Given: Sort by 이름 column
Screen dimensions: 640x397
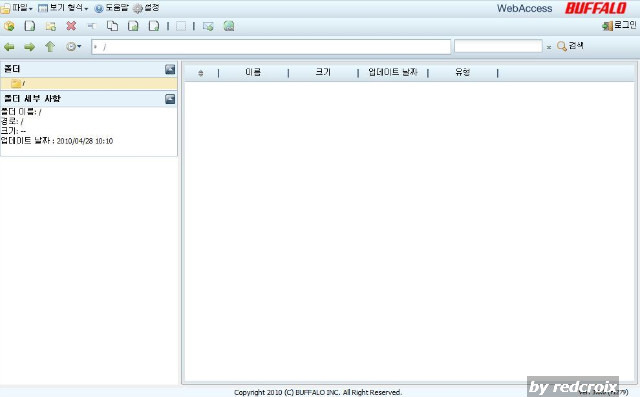Looking at the screenshot, I should (253, 73).
